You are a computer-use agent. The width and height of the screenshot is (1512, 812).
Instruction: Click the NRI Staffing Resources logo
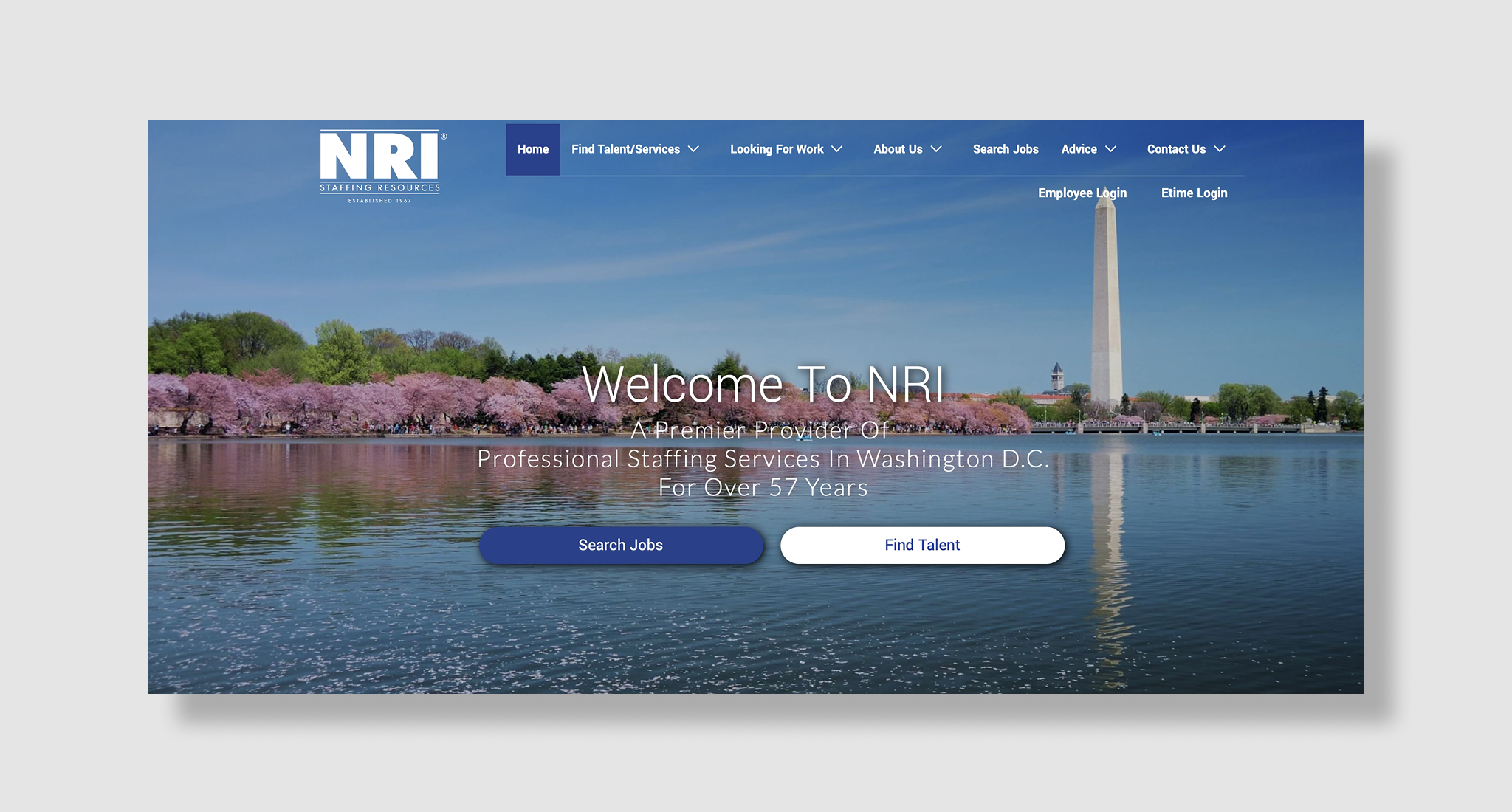point(379,164)
